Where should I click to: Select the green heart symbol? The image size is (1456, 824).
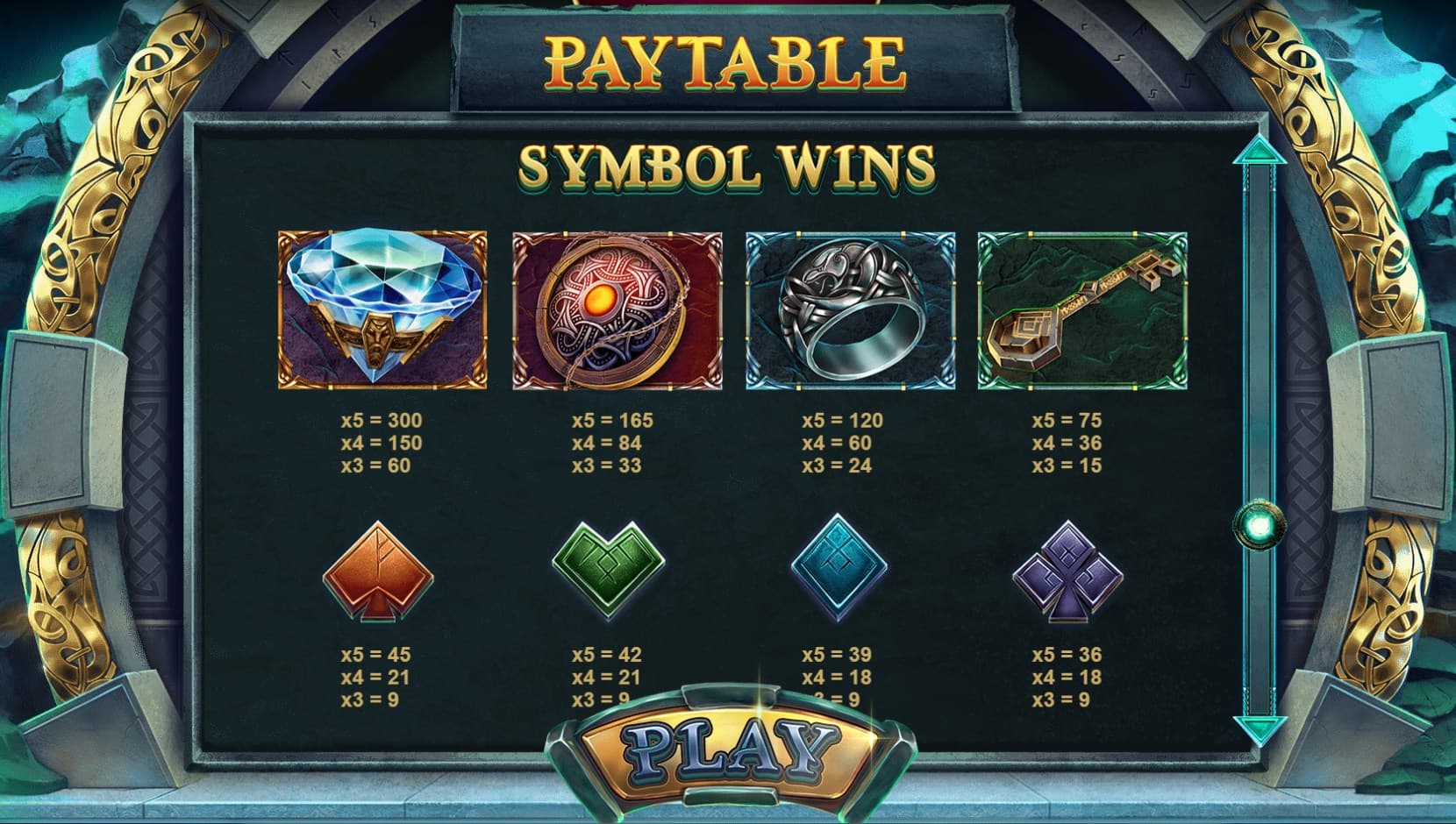click(x=609, y=571)
